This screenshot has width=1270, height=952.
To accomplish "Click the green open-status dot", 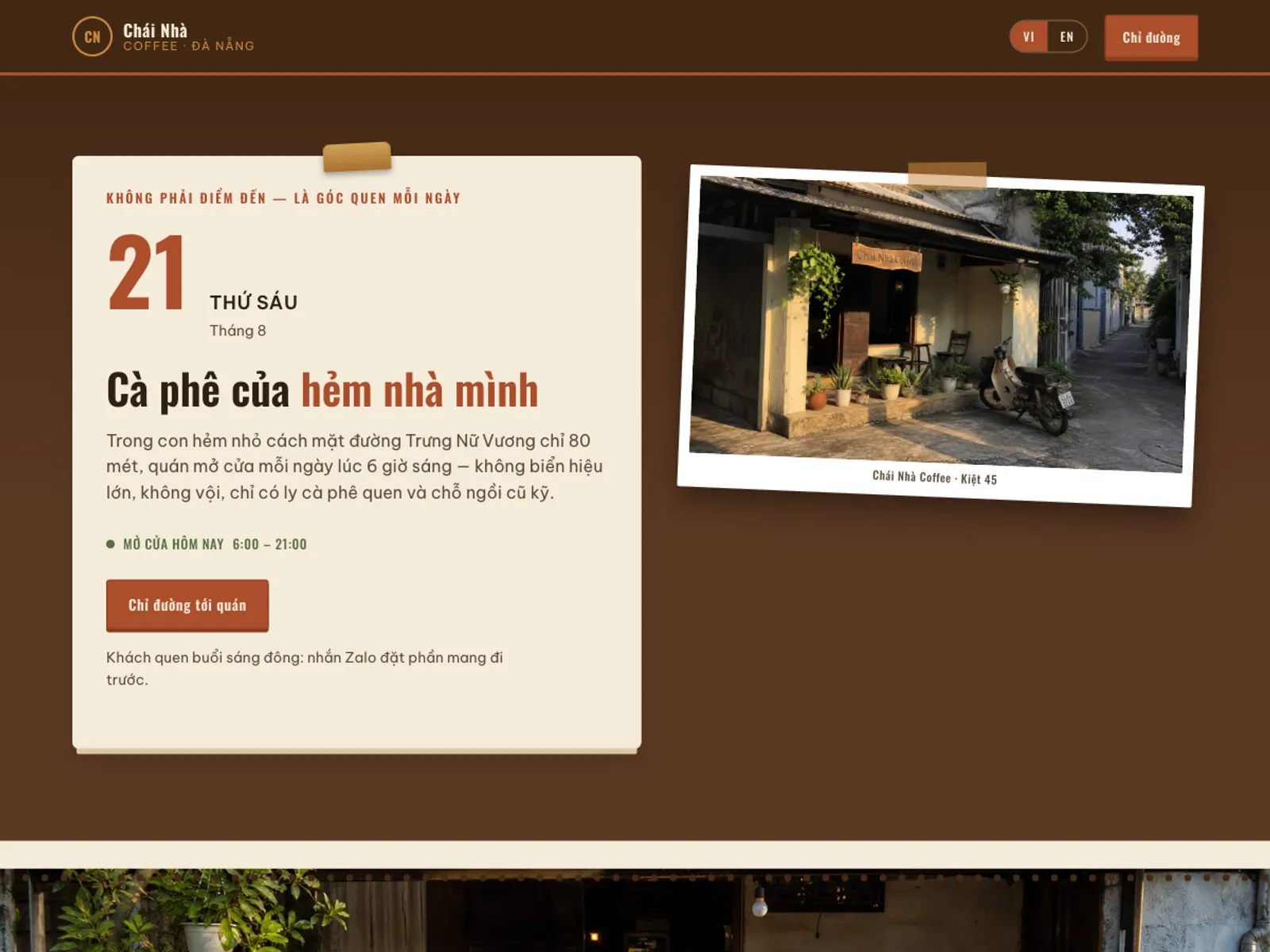I will [x=110, y=544].
